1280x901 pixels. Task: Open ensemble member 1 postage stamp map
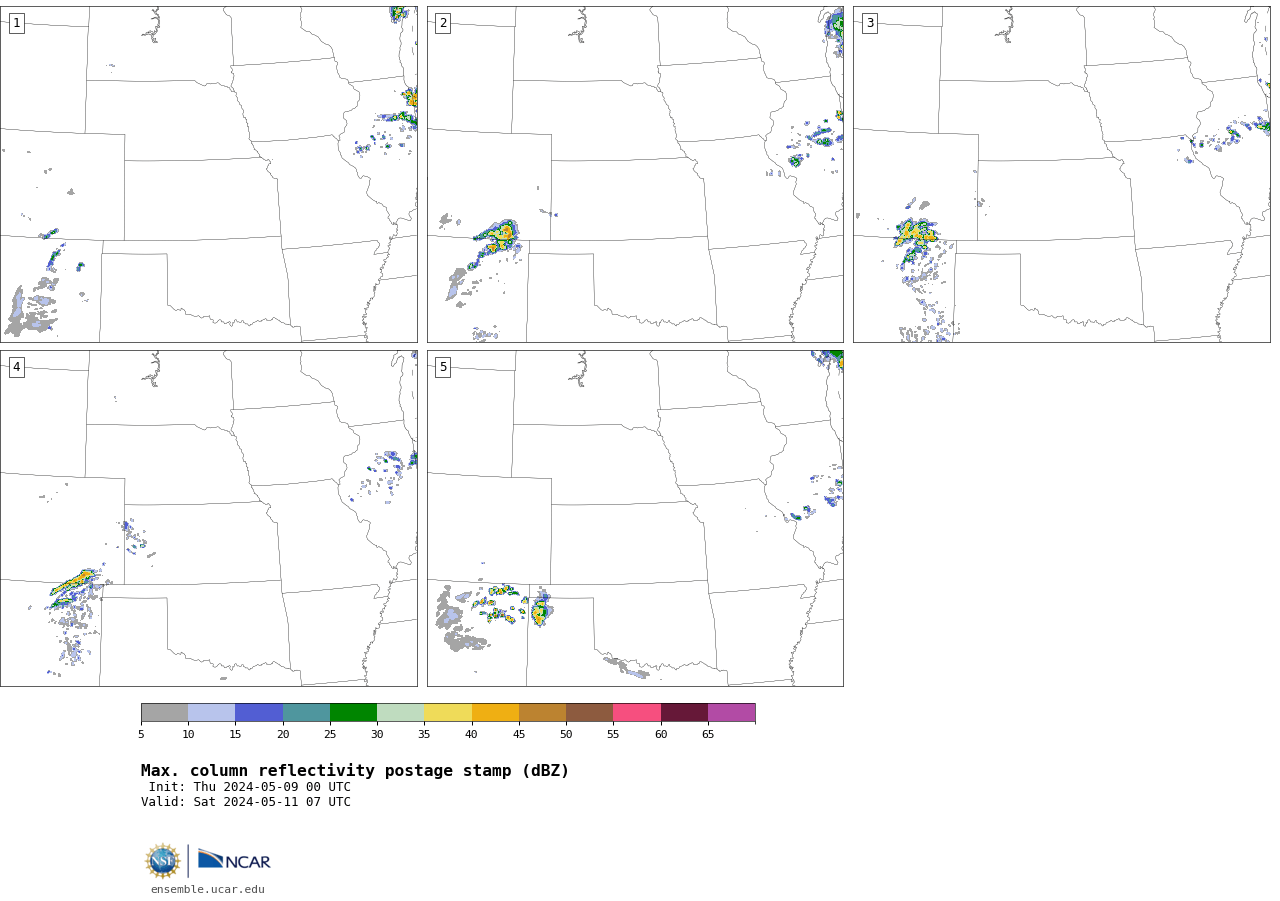[209, 174]
